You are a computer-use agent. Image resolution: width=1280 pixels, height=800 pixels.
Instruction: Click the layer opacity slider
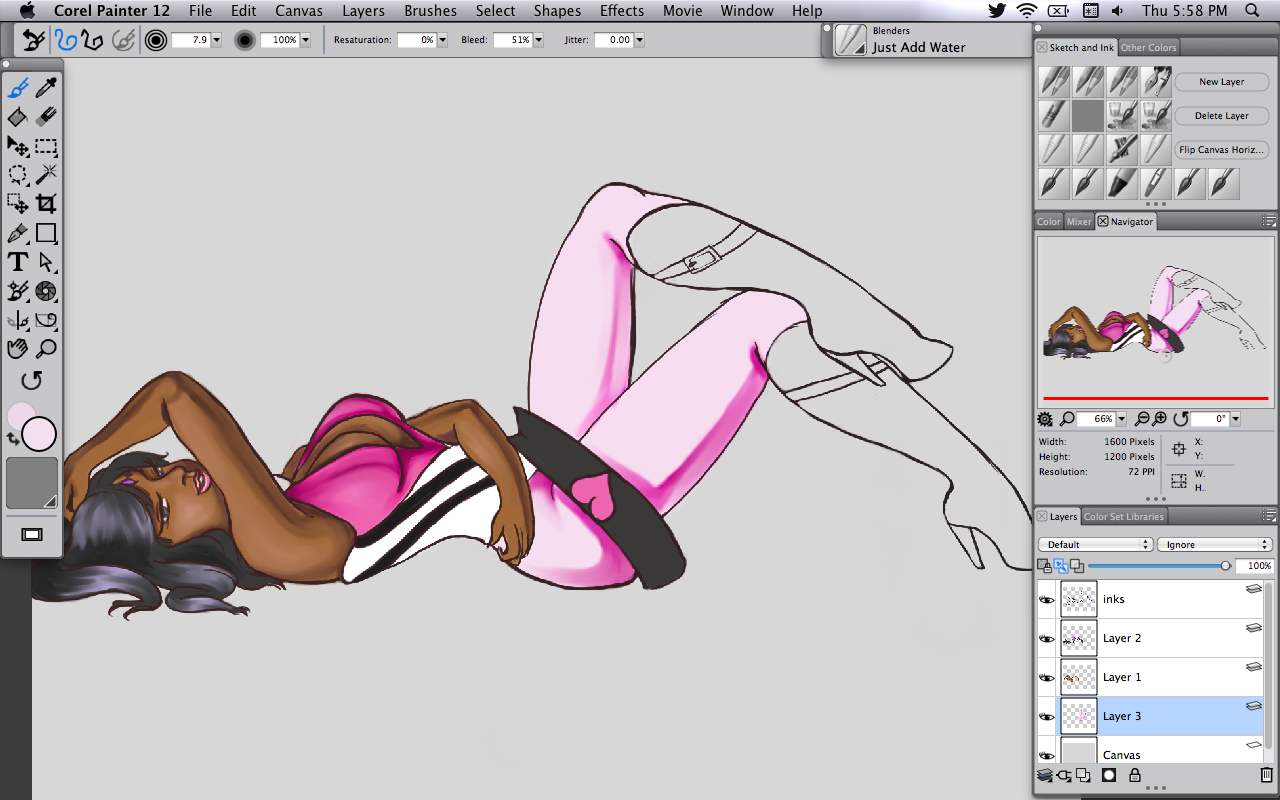pos(1158,566)
